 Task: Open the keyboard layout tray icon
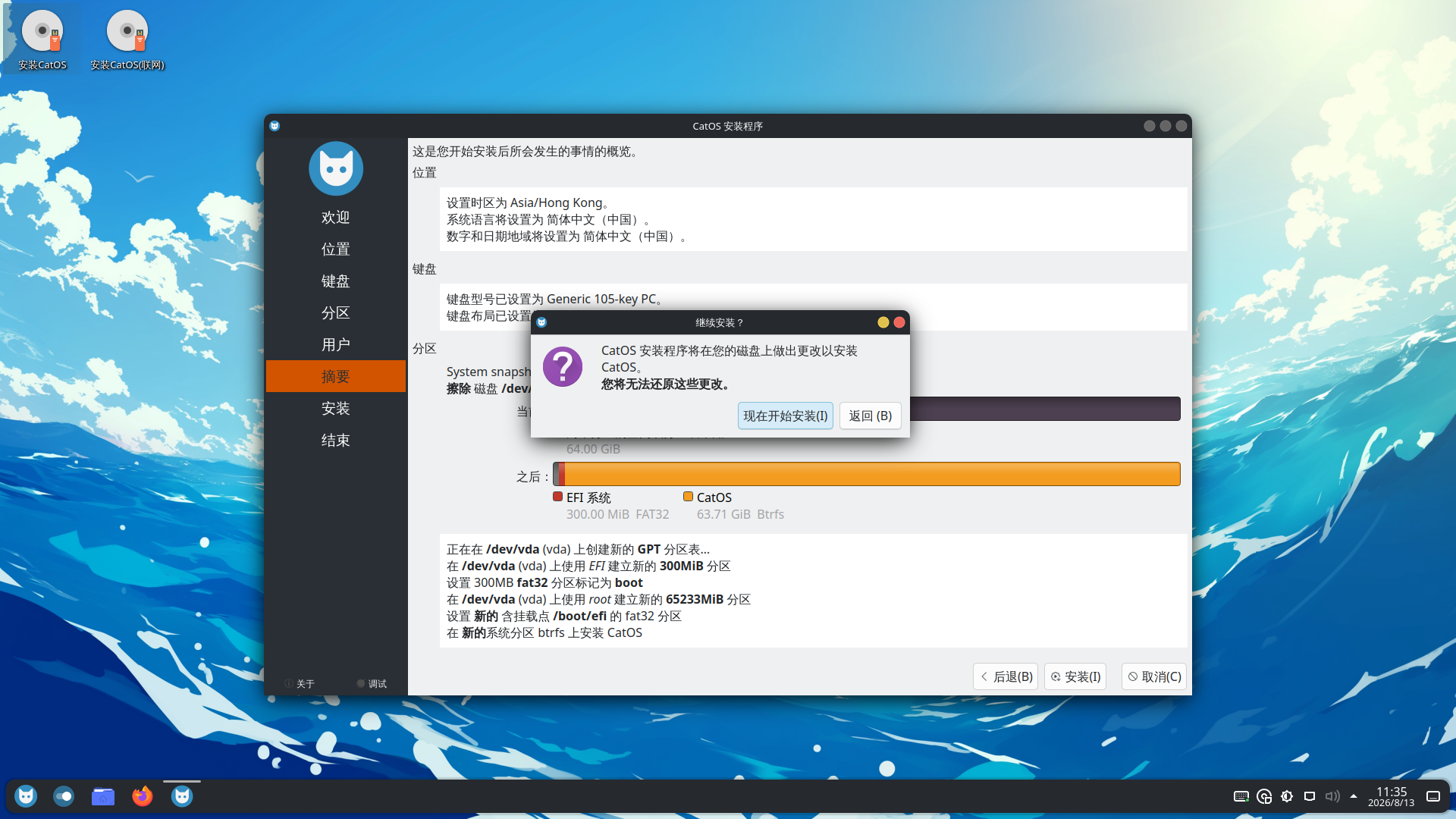[1241, 796]
